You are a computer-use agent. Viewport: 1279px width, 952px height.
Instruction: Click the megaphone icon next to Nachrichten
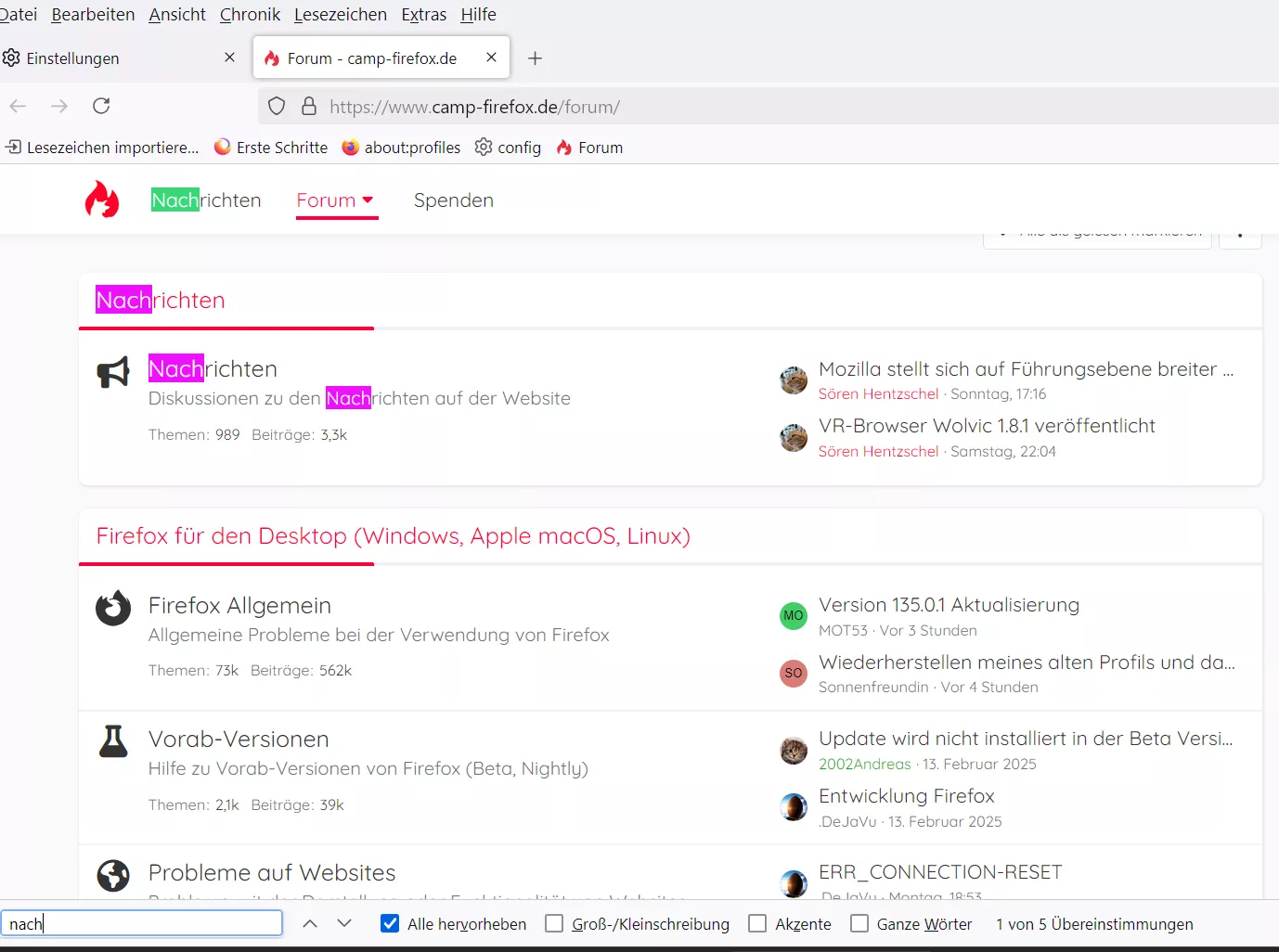(113, 372)
